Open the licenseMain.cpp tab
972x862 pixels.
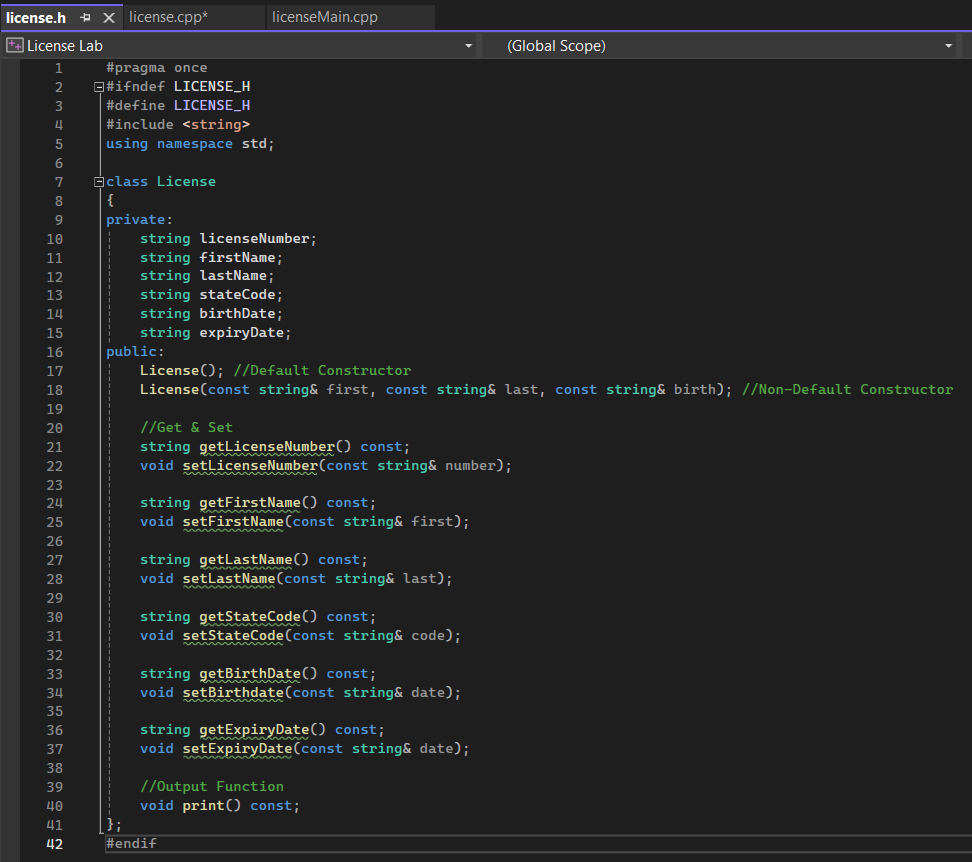click(324, 17)
